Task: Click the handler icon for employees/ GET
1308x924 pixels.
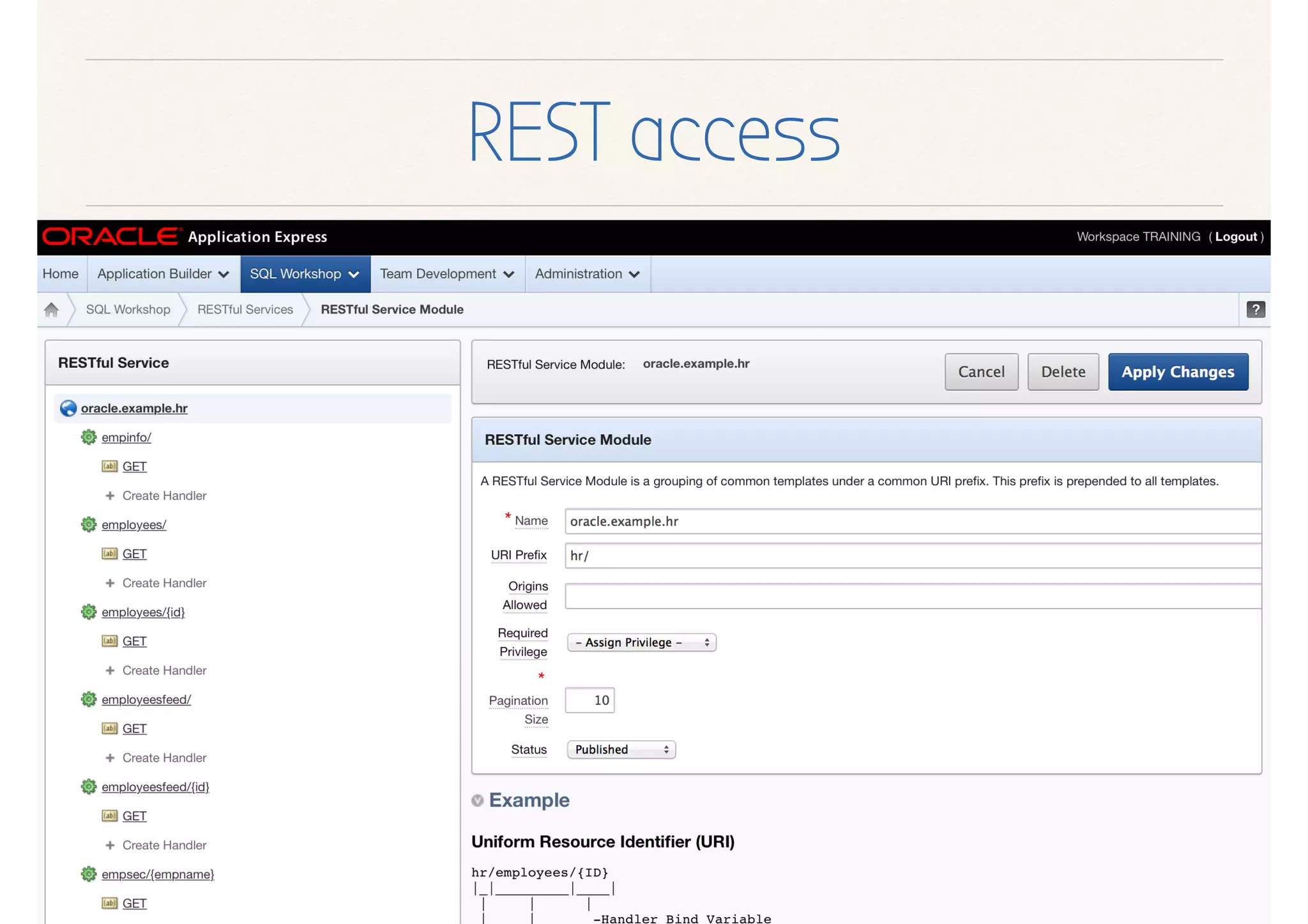Action: click(110, 554)
